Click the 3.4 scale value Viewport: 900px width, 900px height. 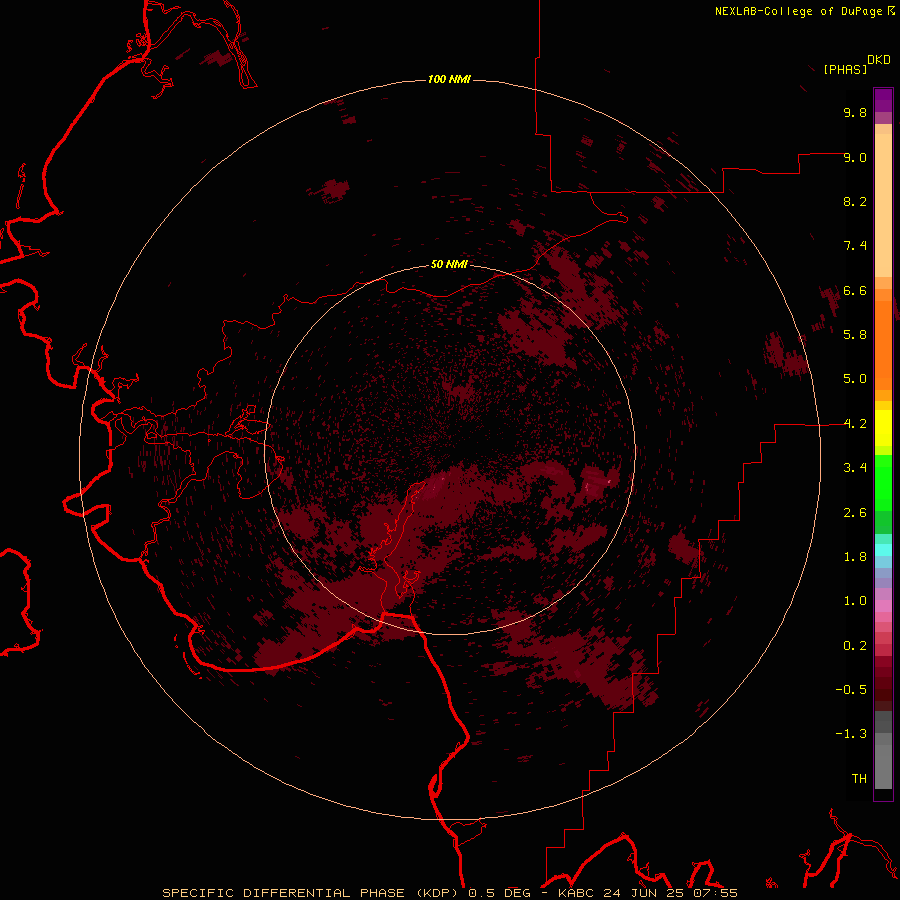(855, 468)
